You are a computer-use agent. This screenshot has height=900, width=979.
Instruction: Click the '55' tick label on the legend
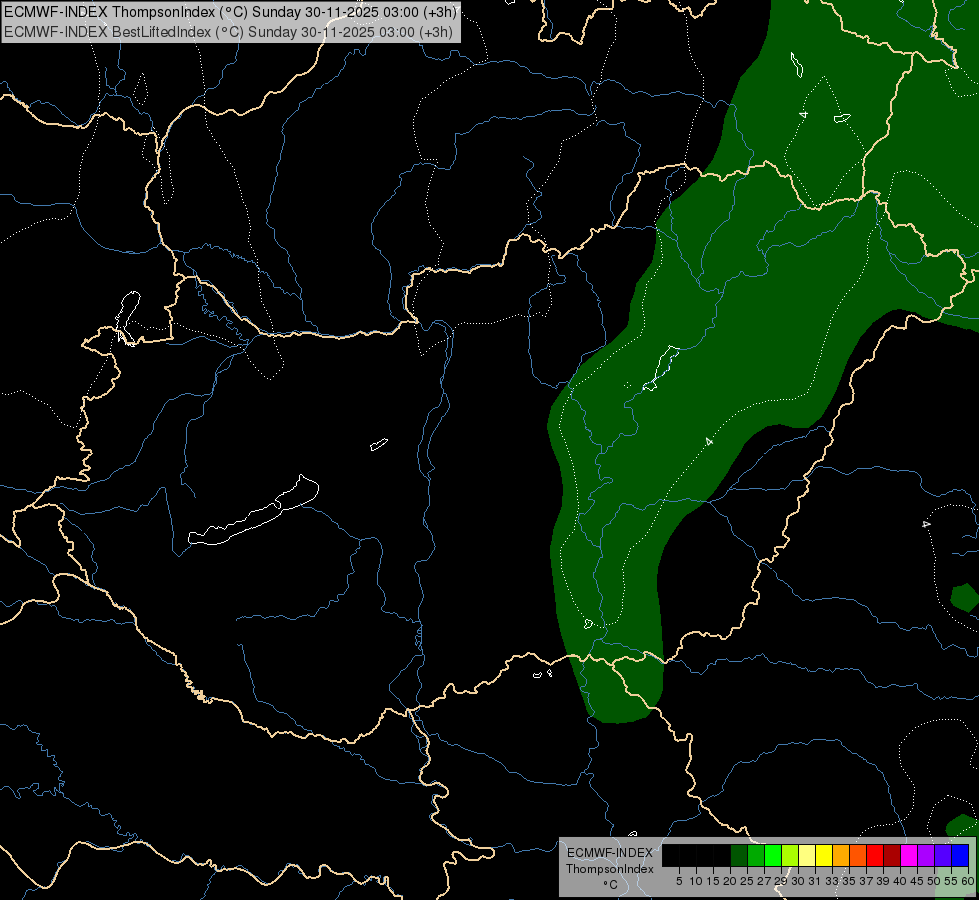click(950, 881)
